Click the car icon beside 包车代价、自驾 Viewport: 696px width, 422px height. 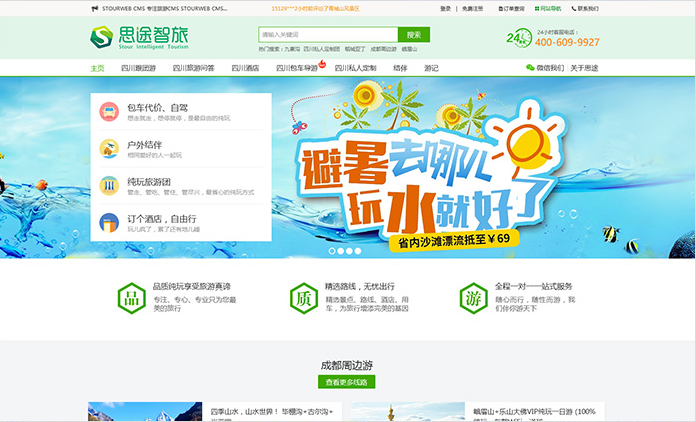pyautogui.click(x=109, y=112)
